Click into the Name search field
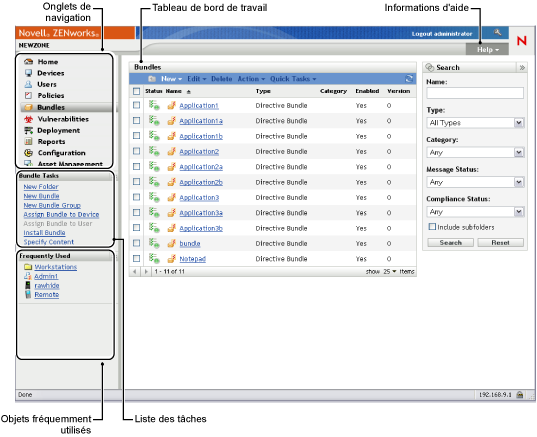The image size is (537, 437). [x=475, y=93]
